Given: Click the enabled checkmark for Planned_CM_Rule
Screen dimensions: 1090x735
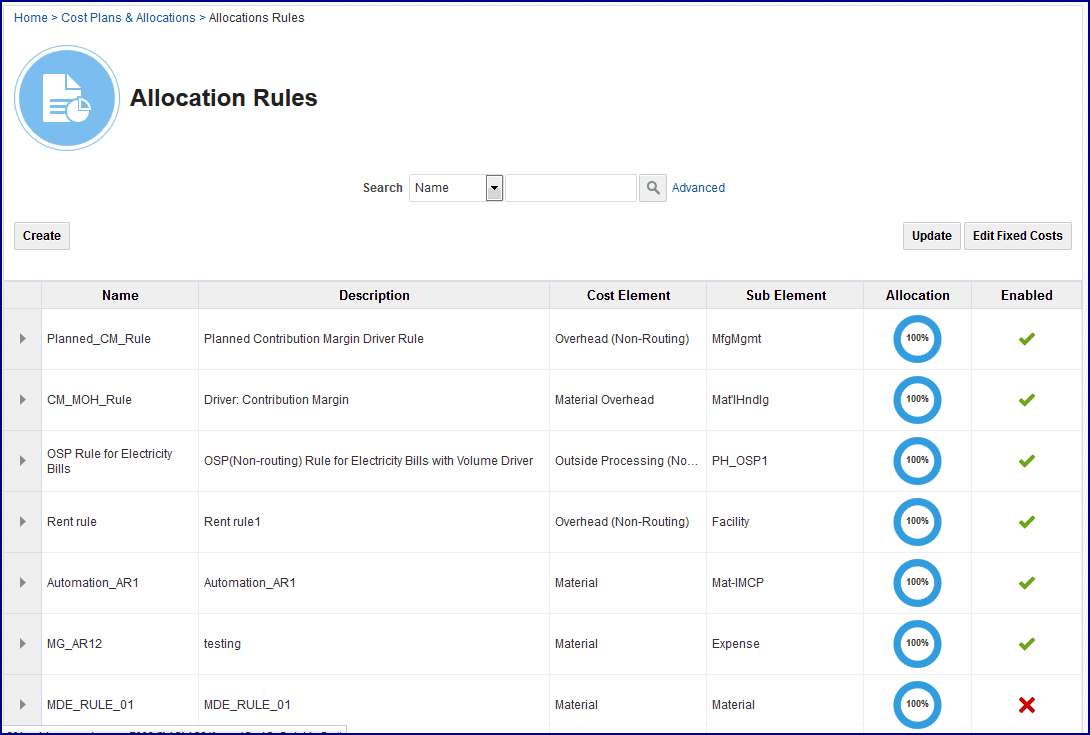Looking at the screenshot, I should click(x=1026, y=339).
